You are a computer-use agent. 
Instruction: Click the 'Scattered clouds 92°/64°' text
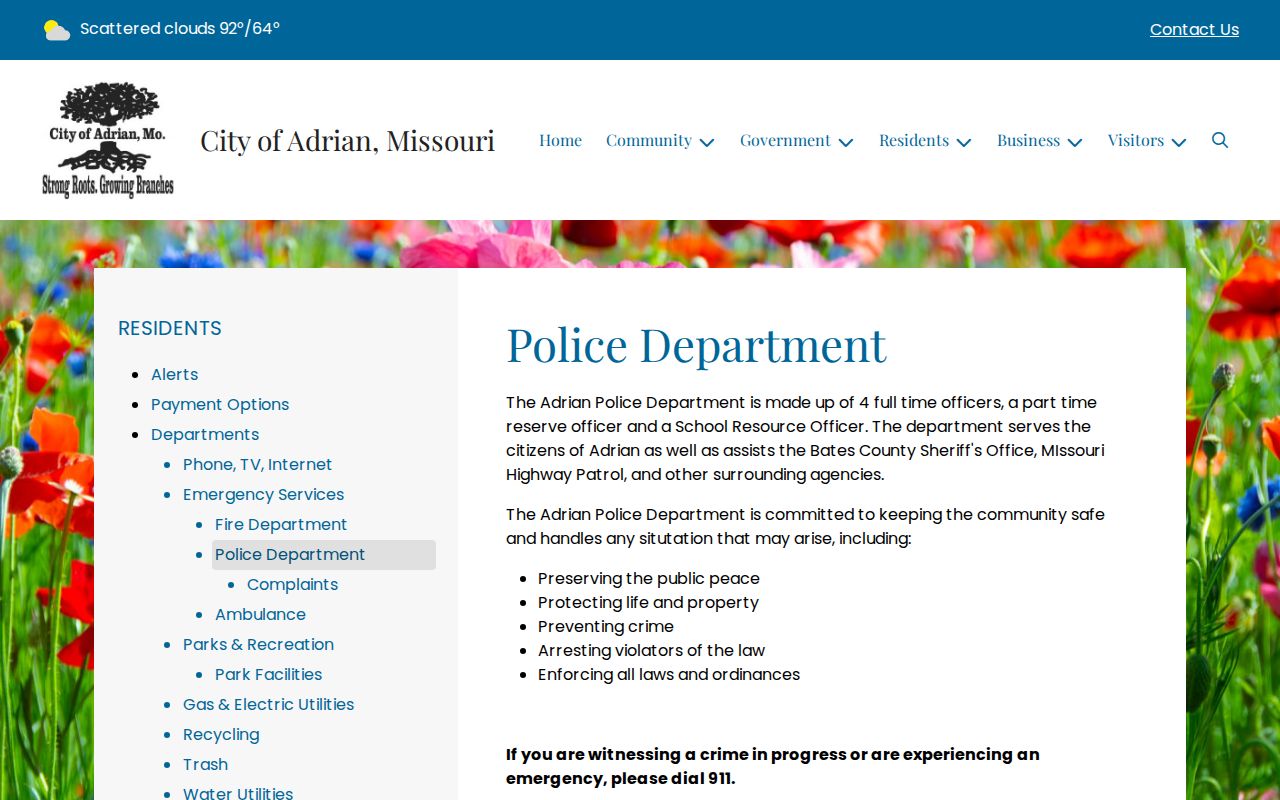(180, 28)
